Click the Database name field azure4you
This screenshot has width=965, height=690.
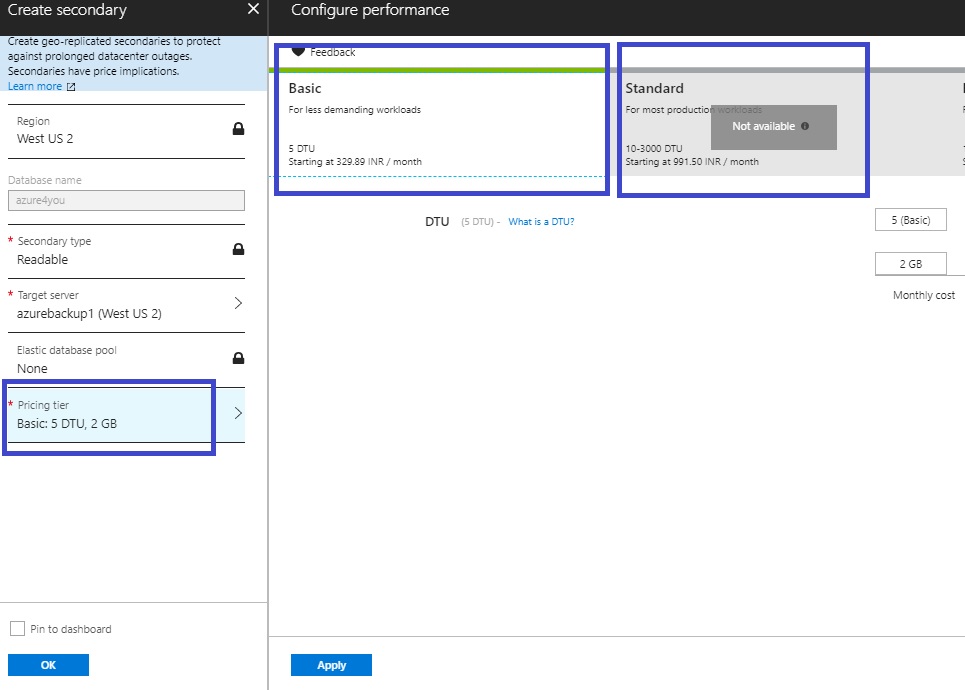pos(126,200)
